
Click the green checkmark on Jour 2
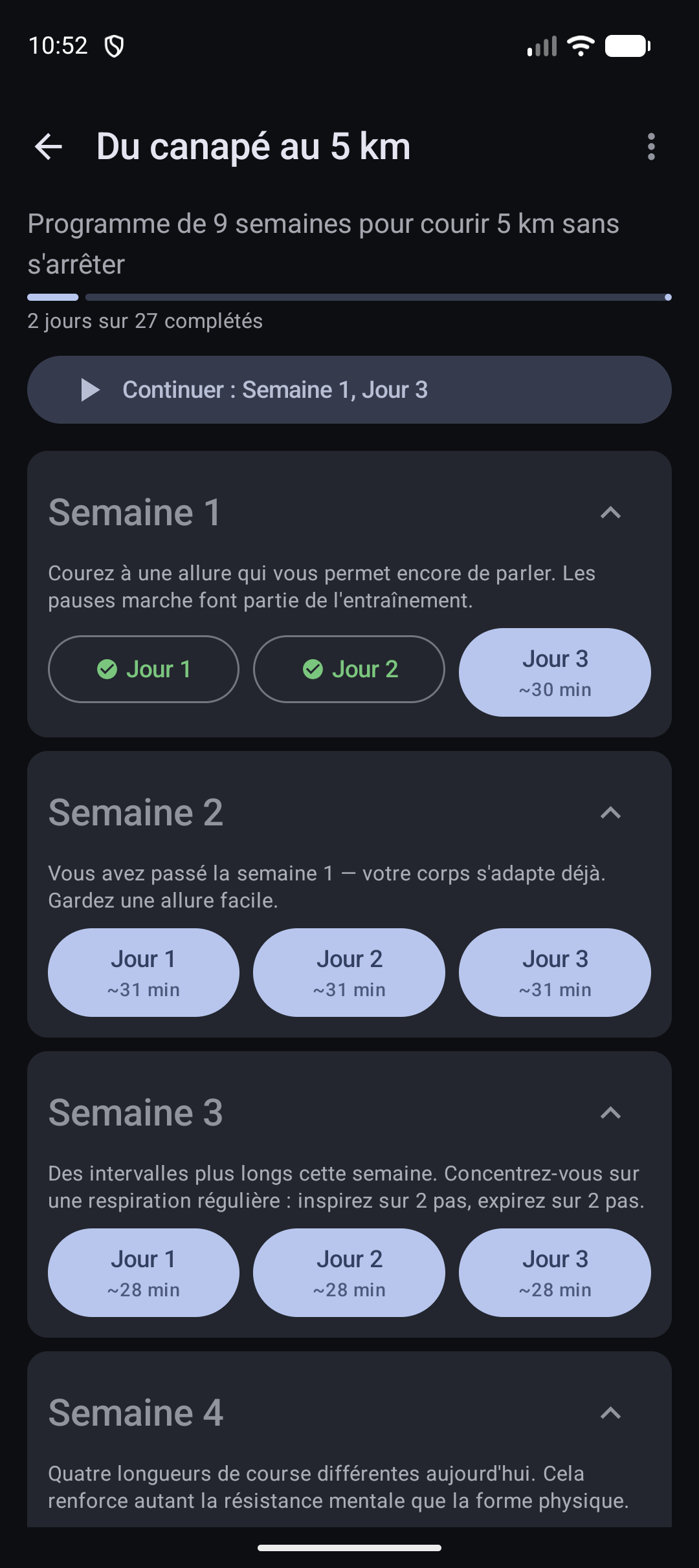313,670
